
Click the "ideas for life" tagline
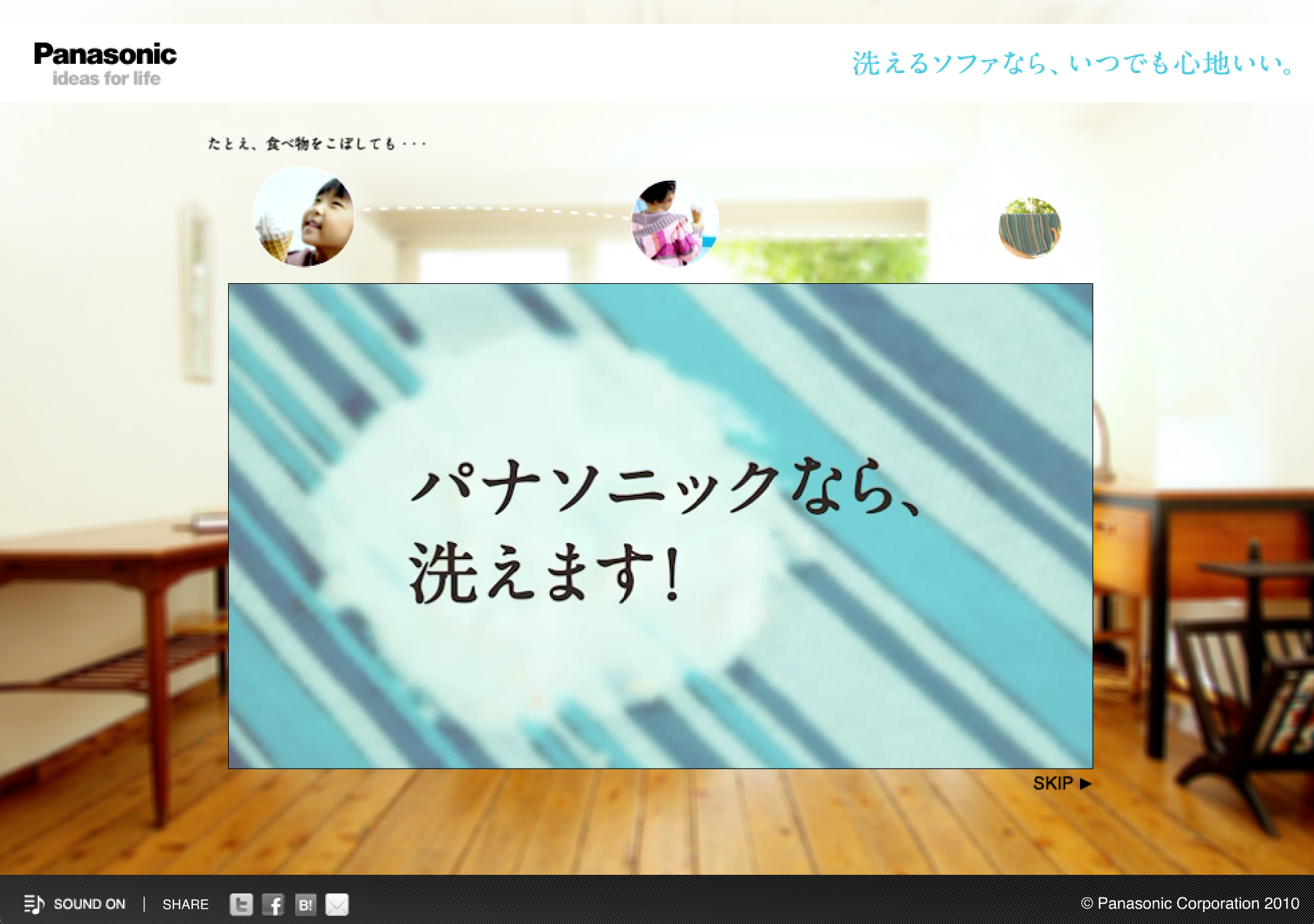pyautogui.click(x=106, y=79)
